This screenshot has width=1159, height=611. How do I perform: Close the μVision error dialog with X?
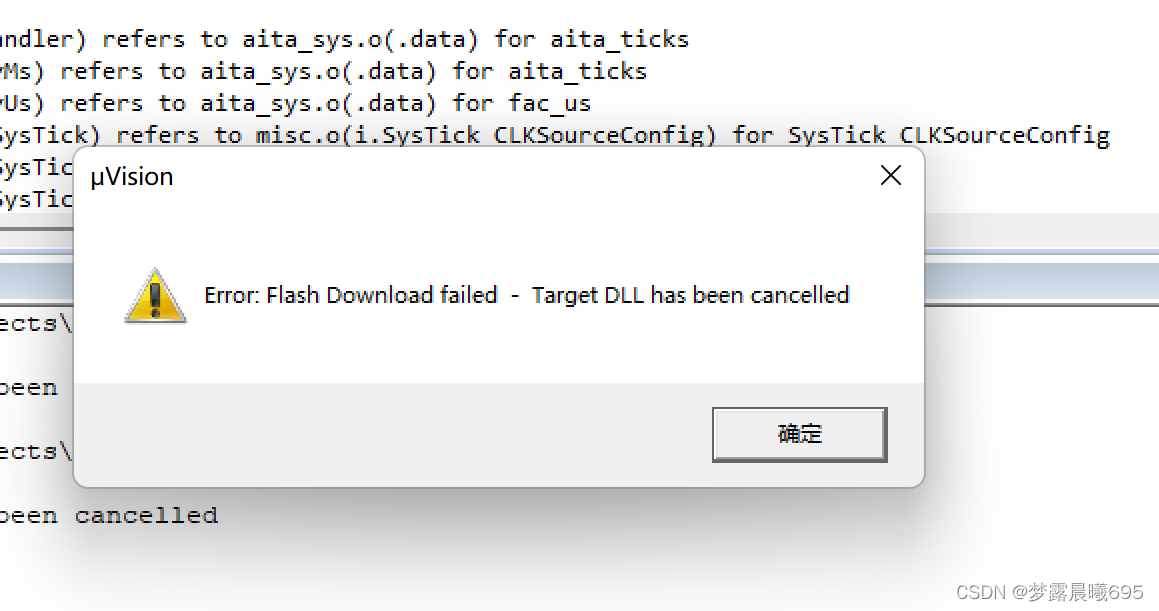pos(890,175)
